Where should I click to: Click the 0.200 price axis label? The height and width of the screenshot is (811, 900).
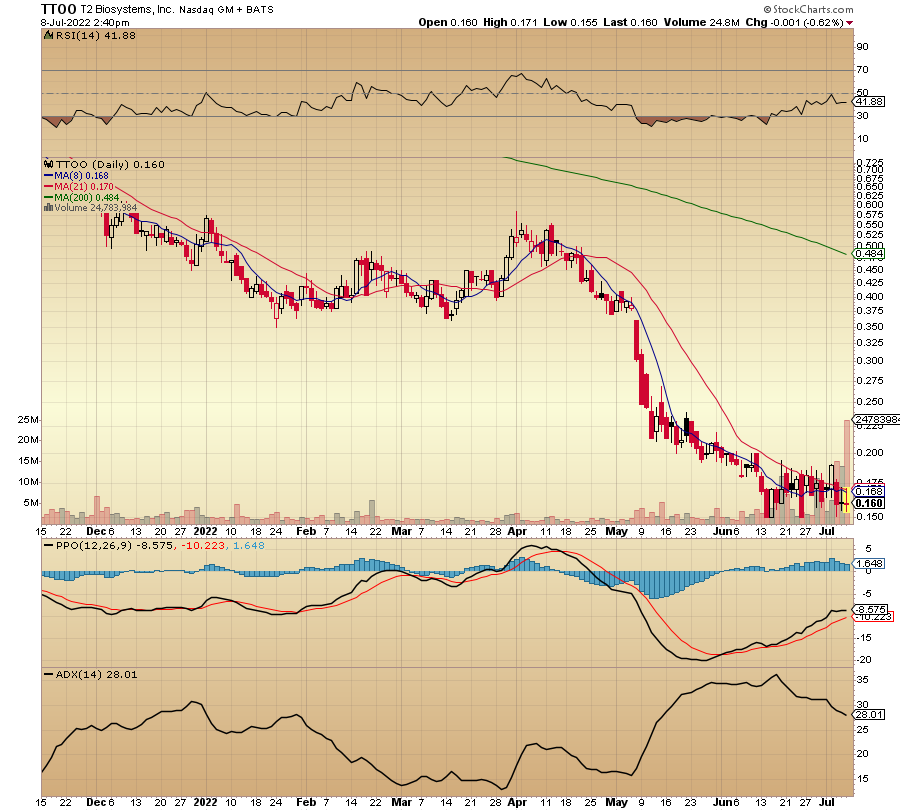[x=870, y=453]
